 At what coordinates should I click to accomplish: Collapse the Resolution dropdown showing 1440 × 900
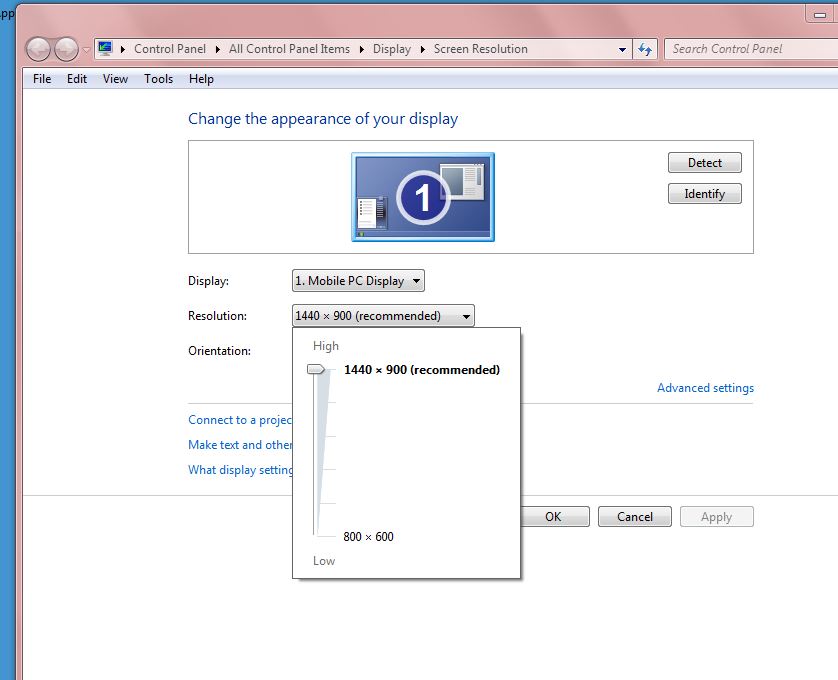(383, 316)
